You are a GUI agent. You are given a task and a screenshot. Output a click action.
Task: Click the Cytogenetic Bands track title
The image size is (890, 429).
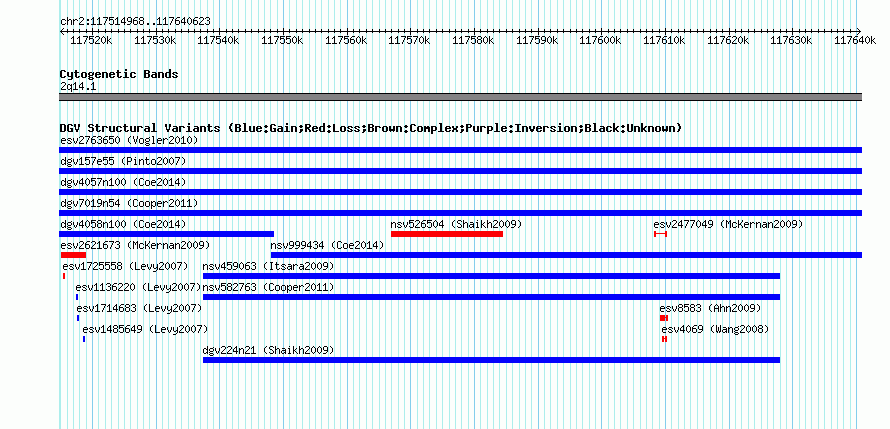119,74
